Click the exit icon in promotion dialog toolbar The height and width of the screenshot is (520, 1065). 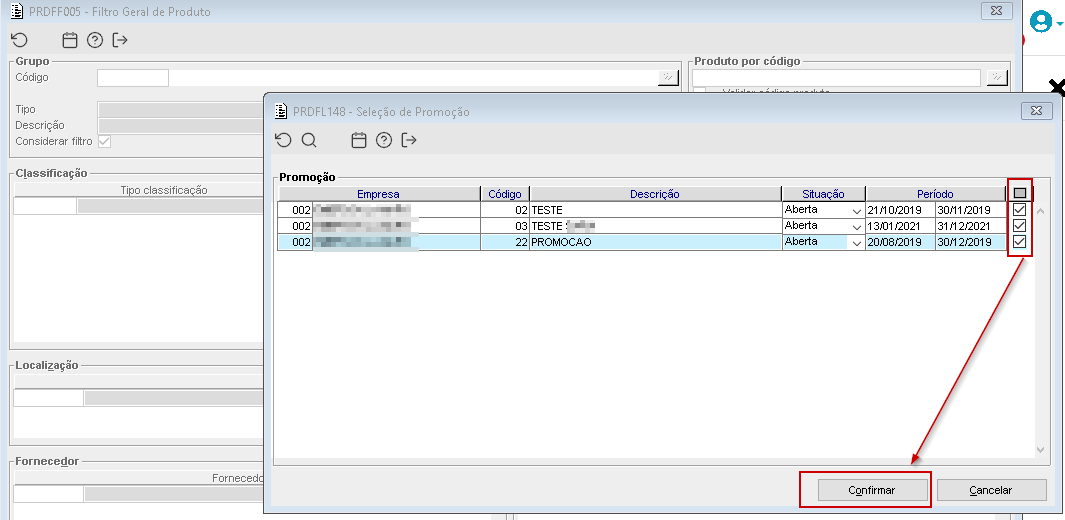(409, 140)
